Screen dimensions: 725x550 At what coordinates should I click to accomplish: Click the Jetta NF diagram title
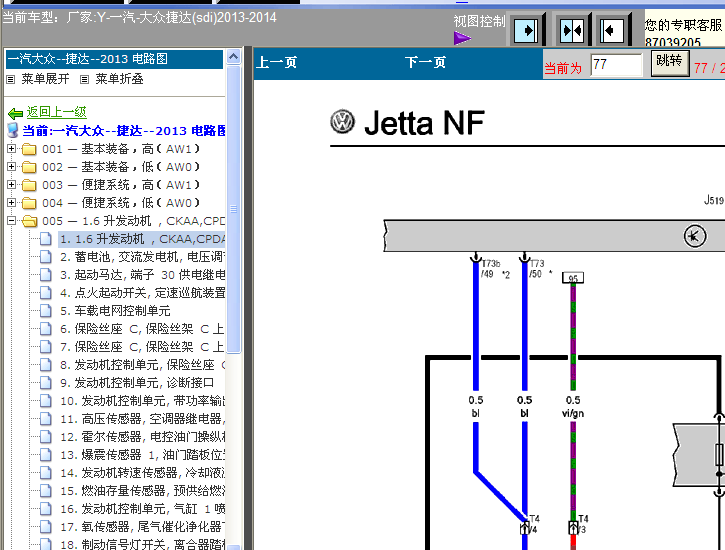tap(424, 123)
